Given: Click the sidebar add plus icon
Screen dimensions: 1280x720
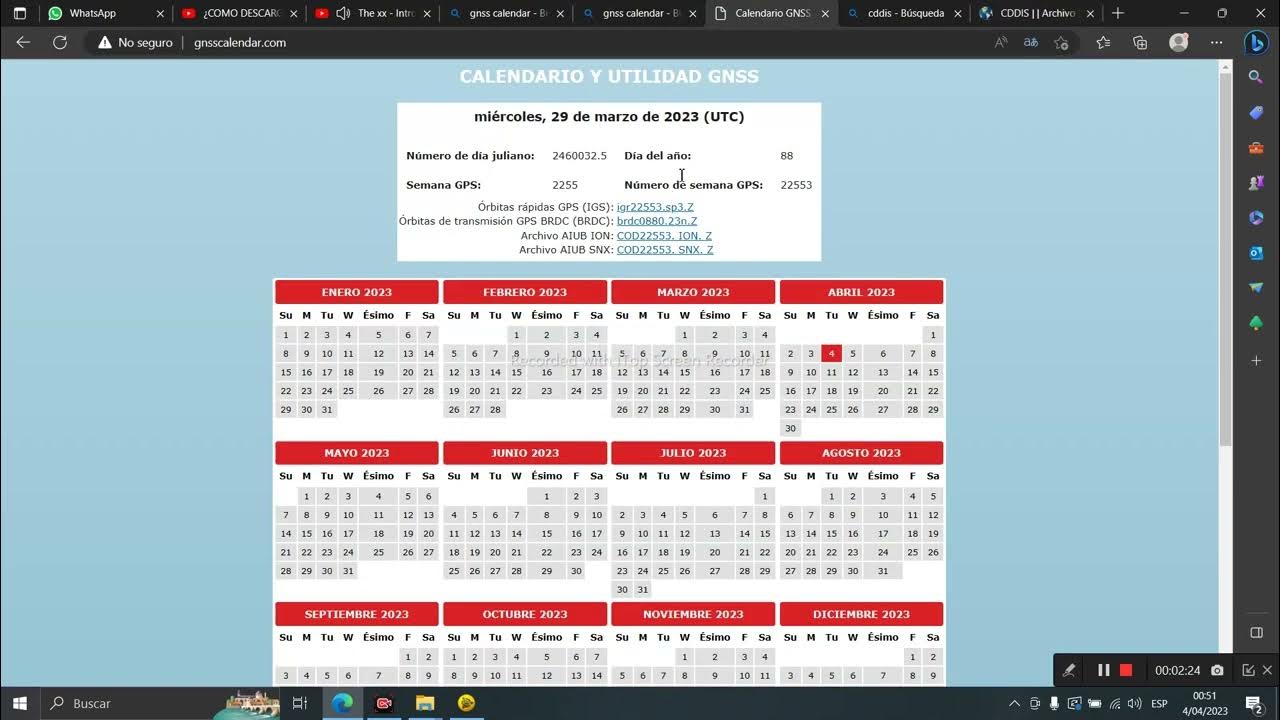Looking at the screenshot, I should 1256,360.
